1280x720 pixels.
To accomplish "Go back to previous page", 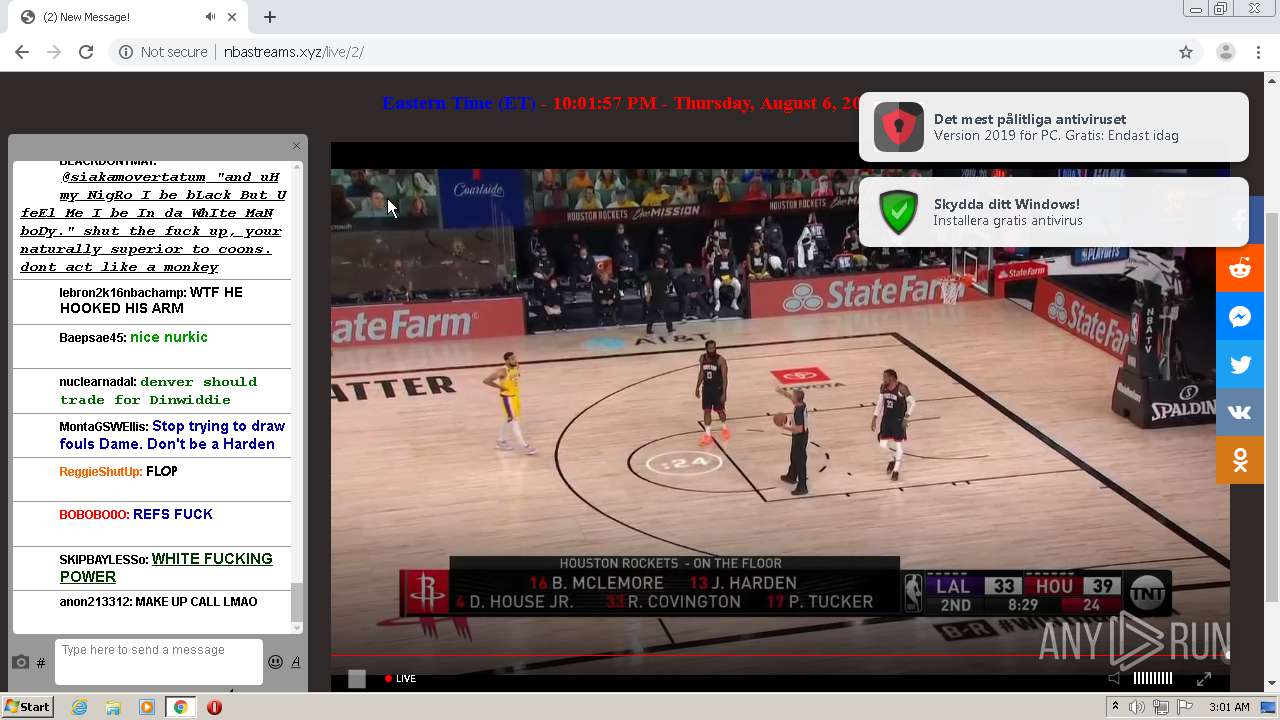I will click(22, 52).
